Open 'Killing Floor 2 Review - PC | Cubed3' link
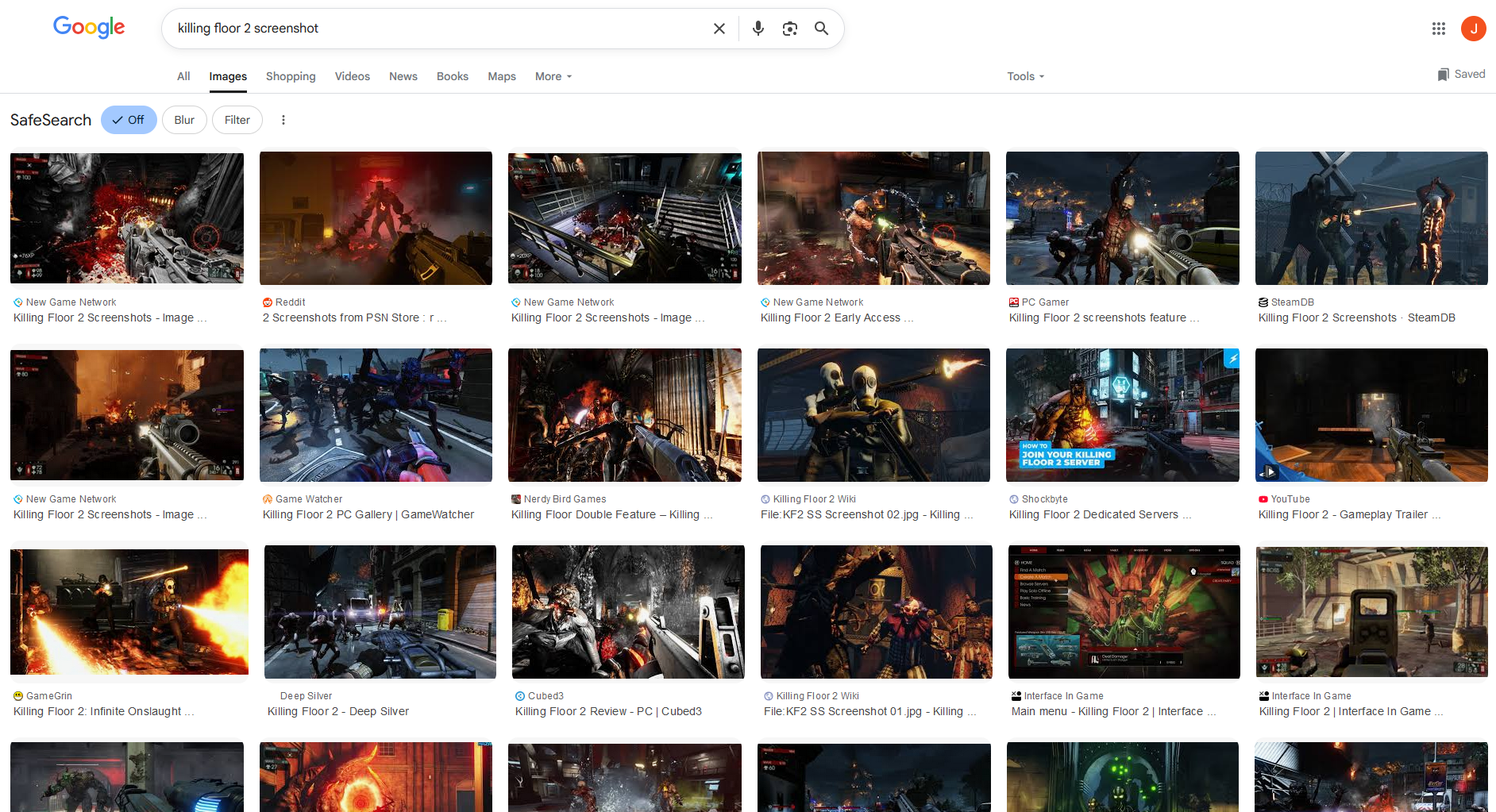The width and height of the screenshot is (1496, 812). (608, 711)
